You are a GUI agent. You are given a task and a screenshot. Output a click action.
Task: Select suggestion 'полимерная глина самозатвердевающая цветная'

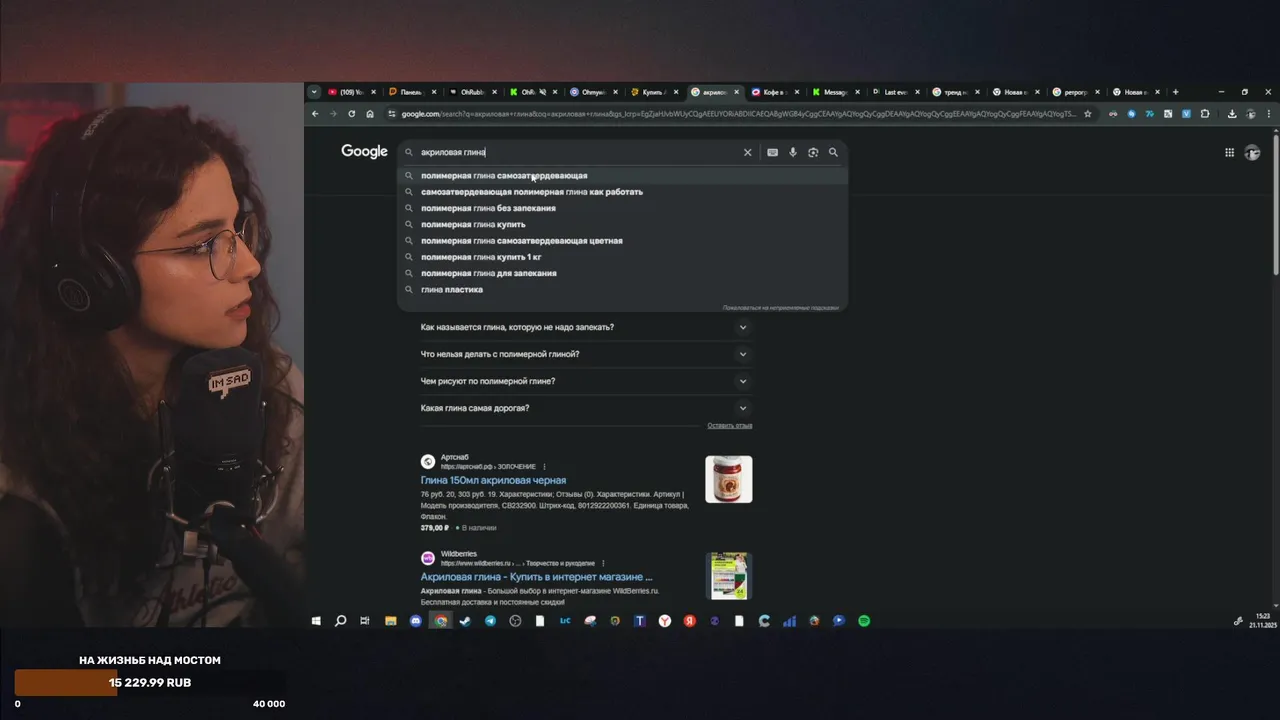click(x=622, y=241)
